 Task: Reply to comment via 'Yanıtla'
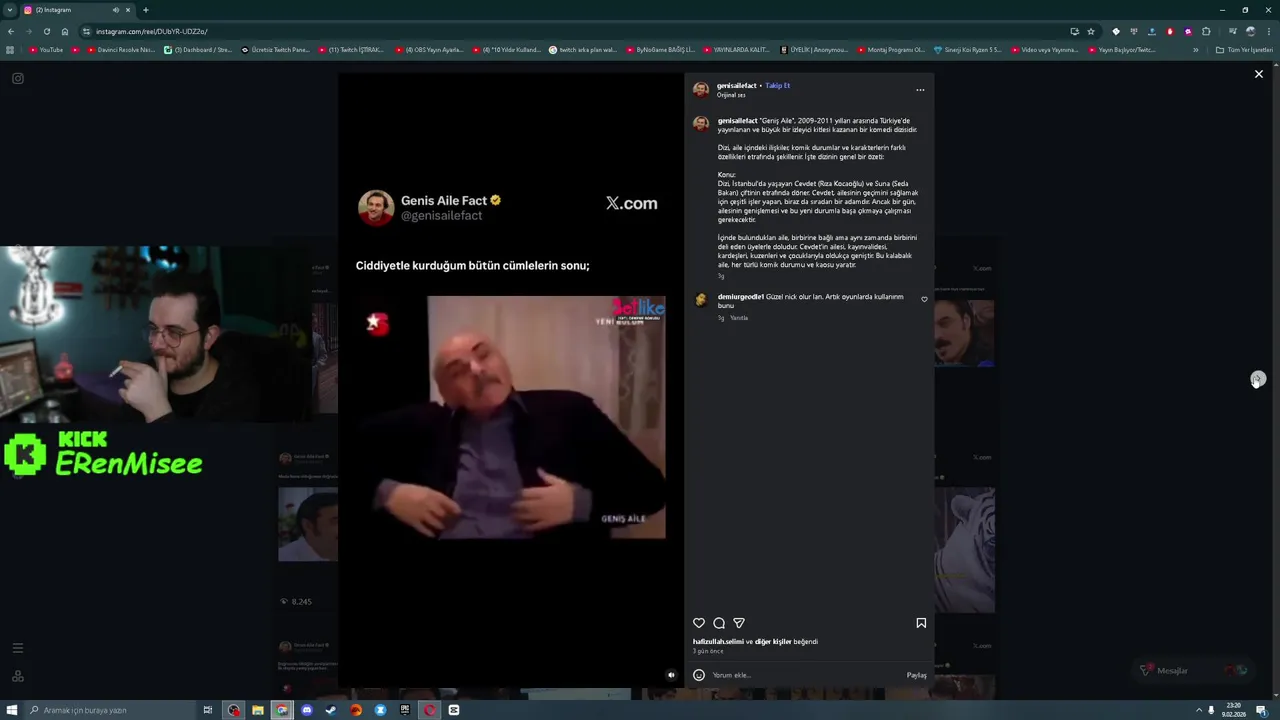(739, 318)
